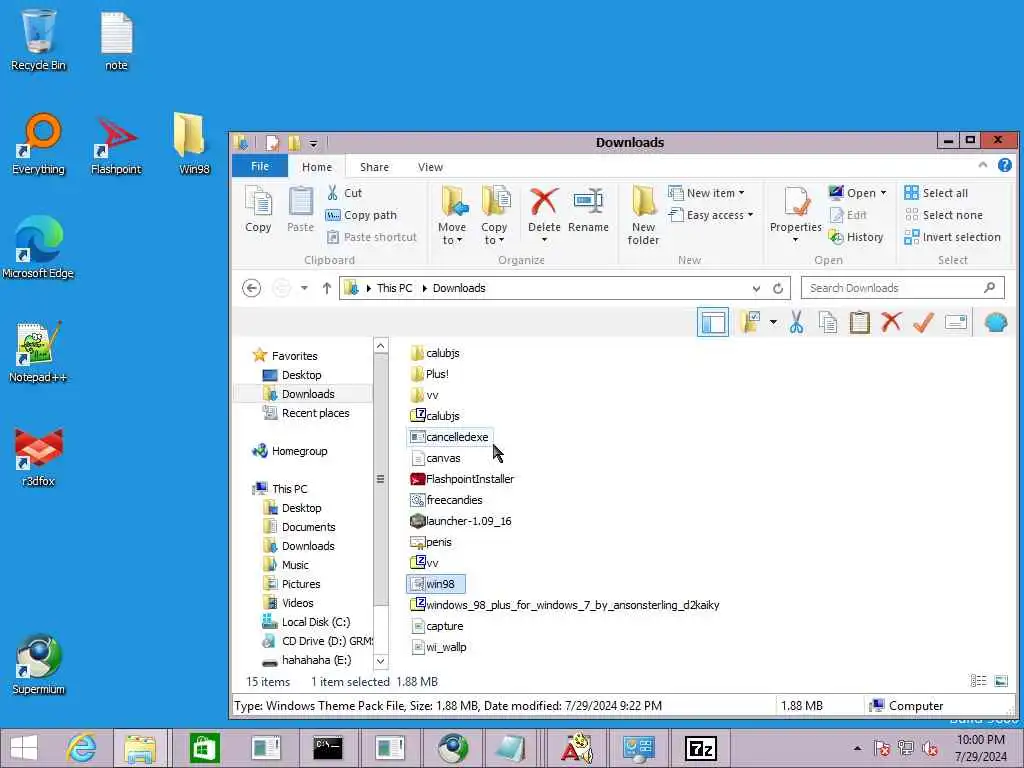
Task: Click the Edit ribbon button
Action: click(x=848, y=215)
